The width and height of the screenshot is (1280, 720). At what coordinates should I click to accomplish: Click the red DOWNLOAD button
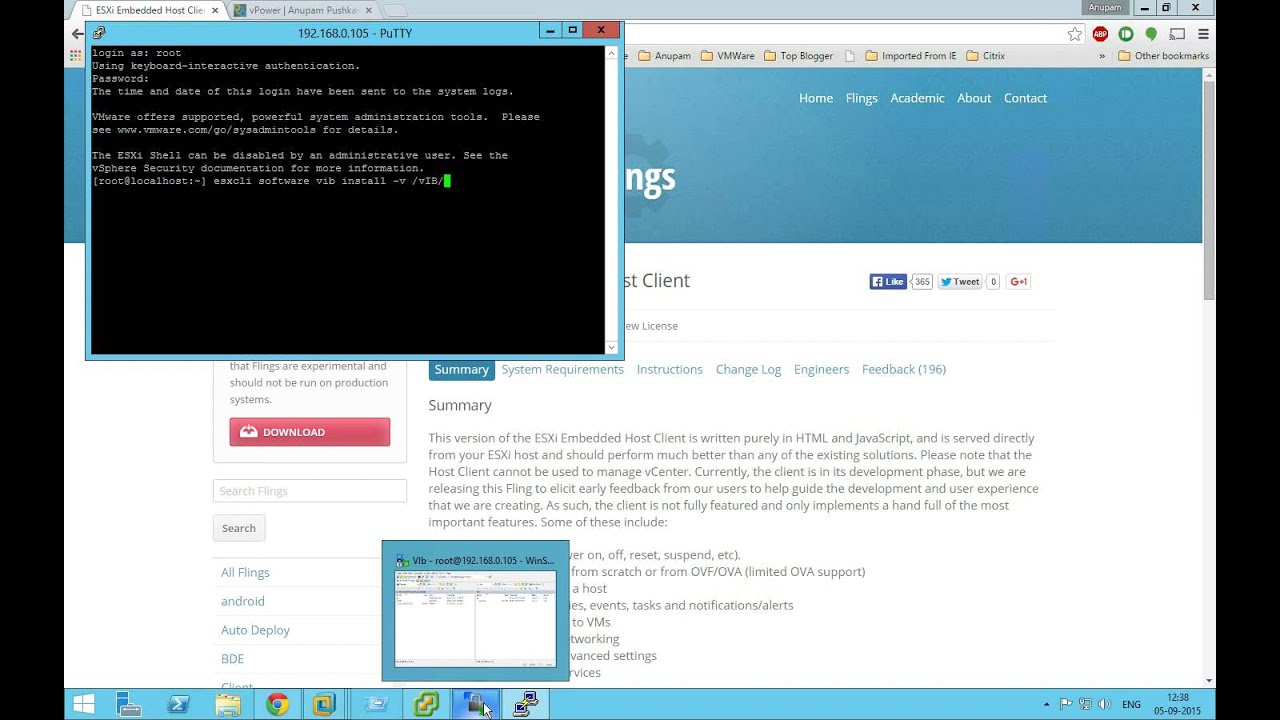(x=310, y=432)
